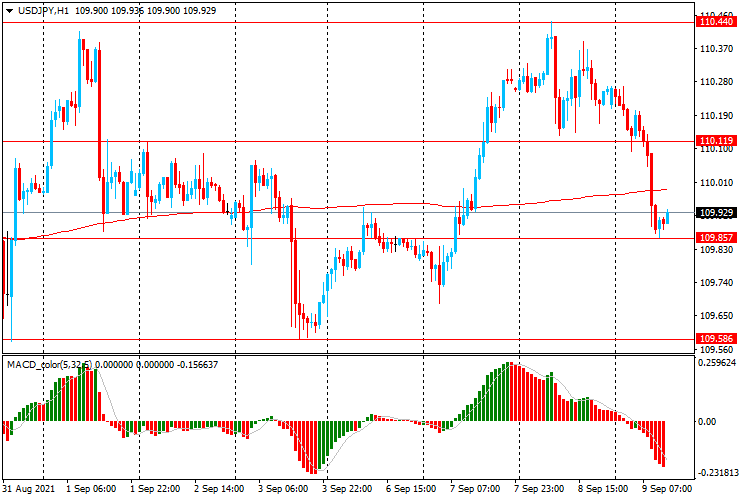Click the 8 Sep 15:00 time label
Screen dimensions: 740x500
pos(603,489)
